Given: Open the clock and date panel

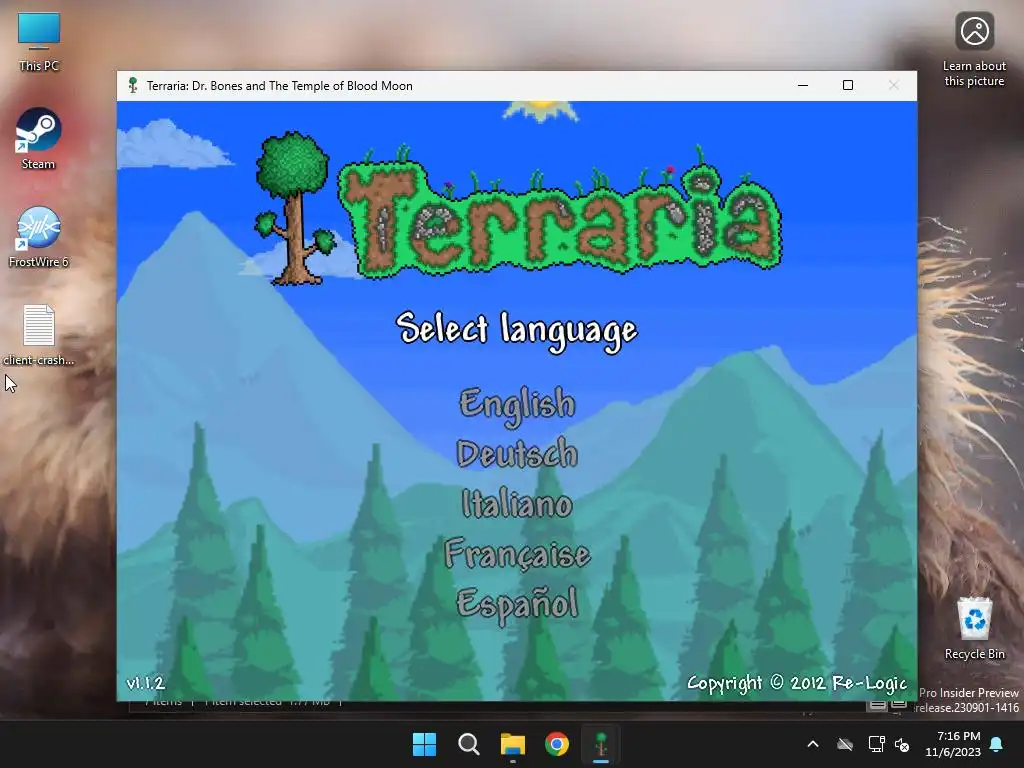Looking at the screenshot, I should click(x=953, y=744).
